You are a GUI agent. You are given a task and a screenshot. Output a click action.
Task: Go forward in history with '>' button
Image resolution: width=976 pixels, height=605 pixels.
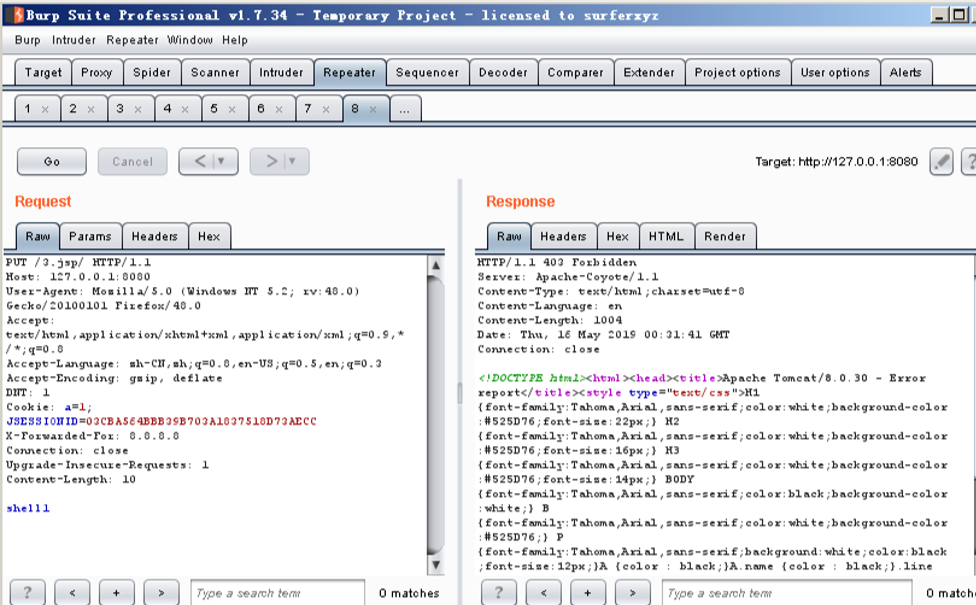271,162
